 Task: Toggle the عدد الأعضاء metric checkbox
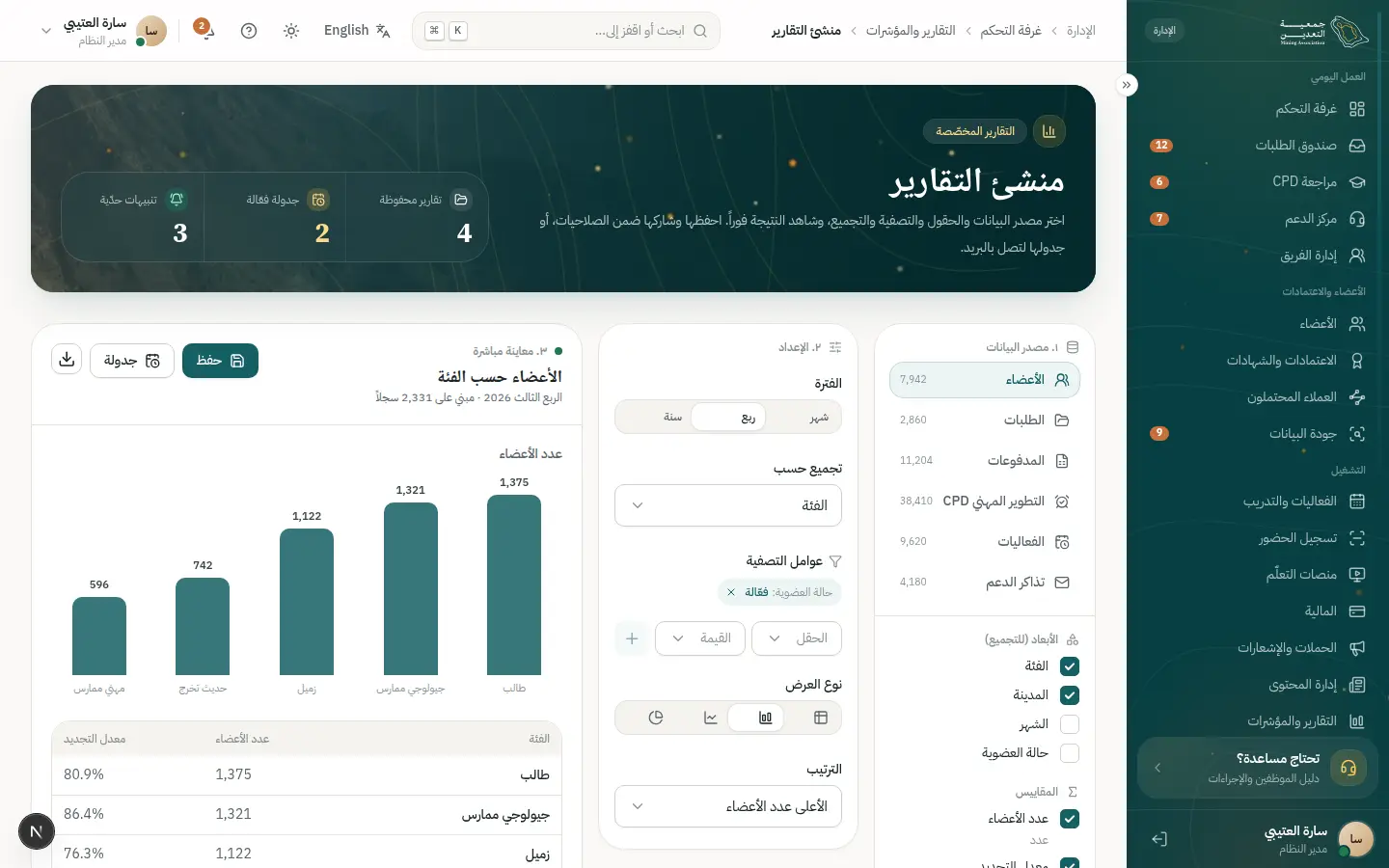click(1069, 819)
